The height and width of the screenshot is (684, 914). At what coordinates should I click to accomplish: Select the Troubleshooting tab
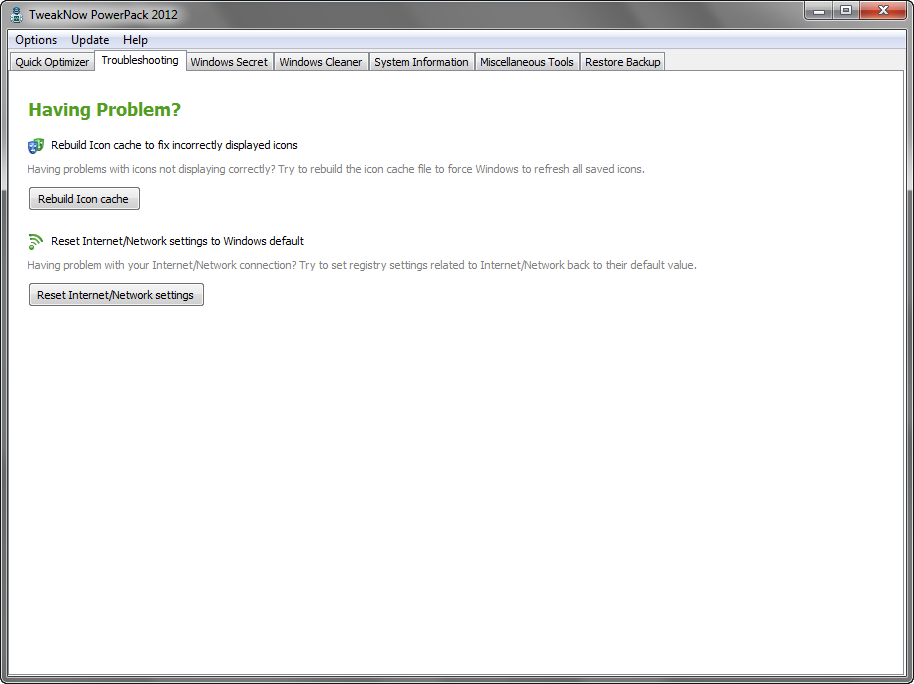(x=140, y=60)
